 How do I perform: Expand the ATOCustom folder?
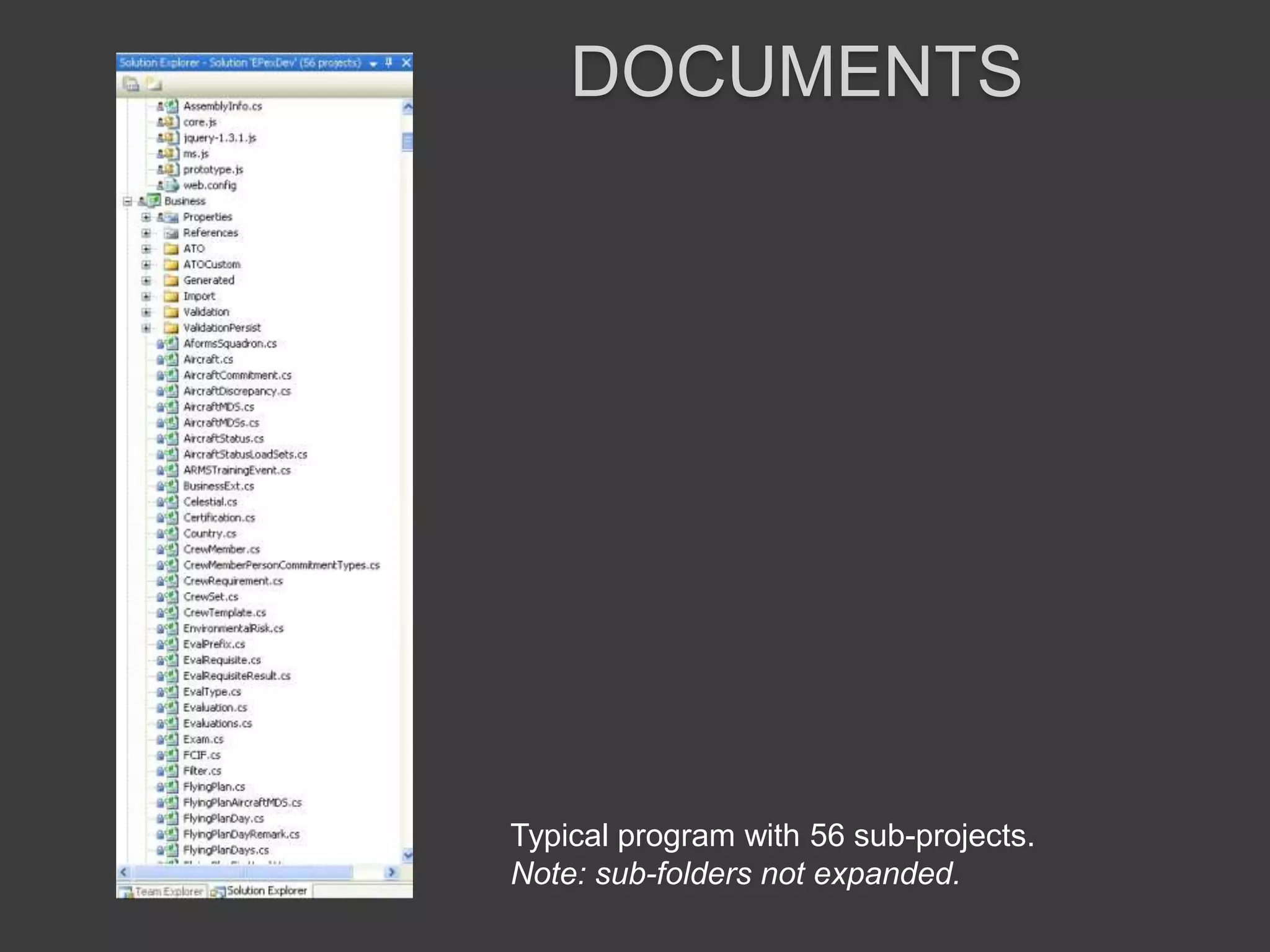(x=146, y=265)
